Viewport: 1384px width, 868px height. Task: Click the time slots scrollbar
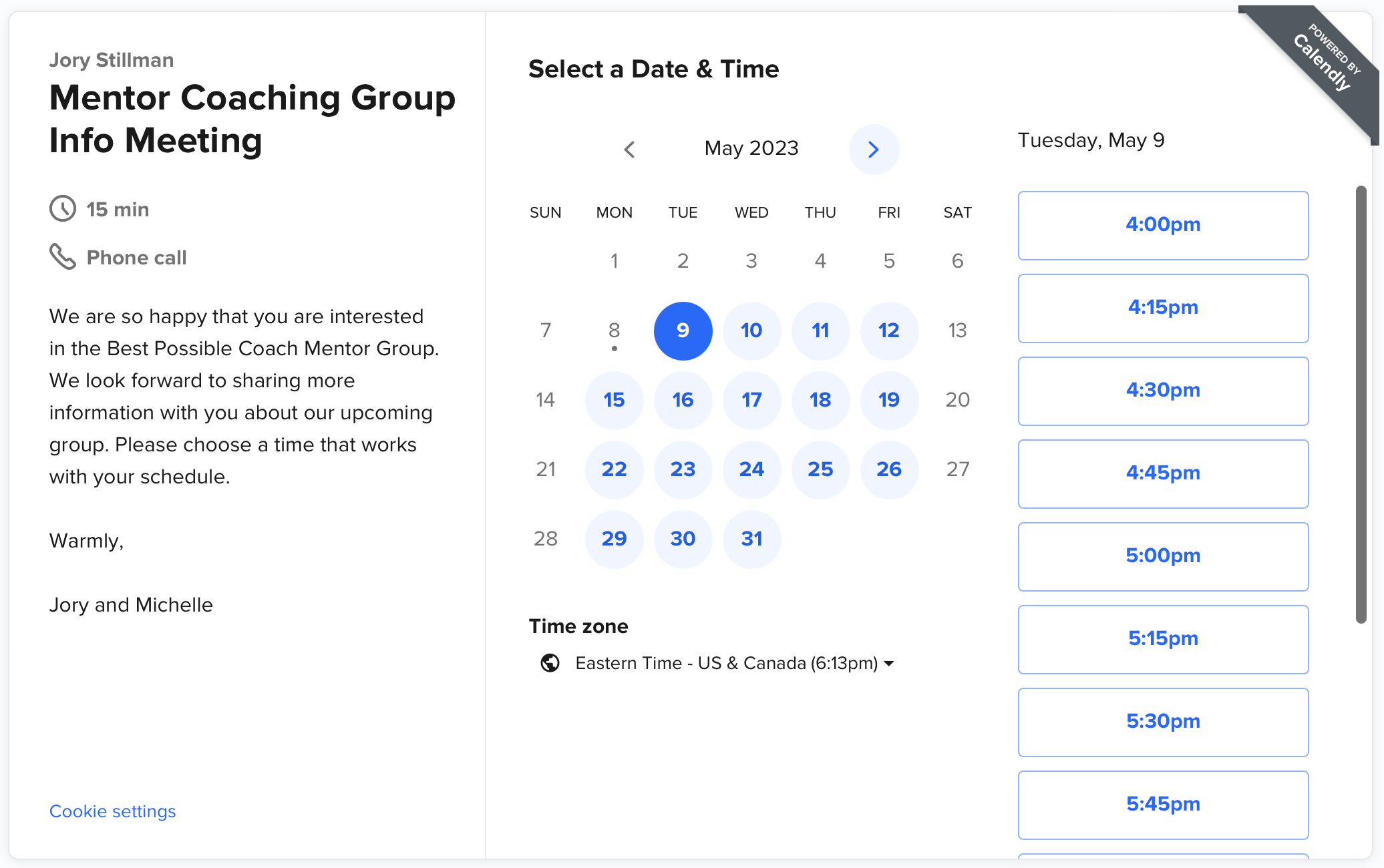point(1361,405)
